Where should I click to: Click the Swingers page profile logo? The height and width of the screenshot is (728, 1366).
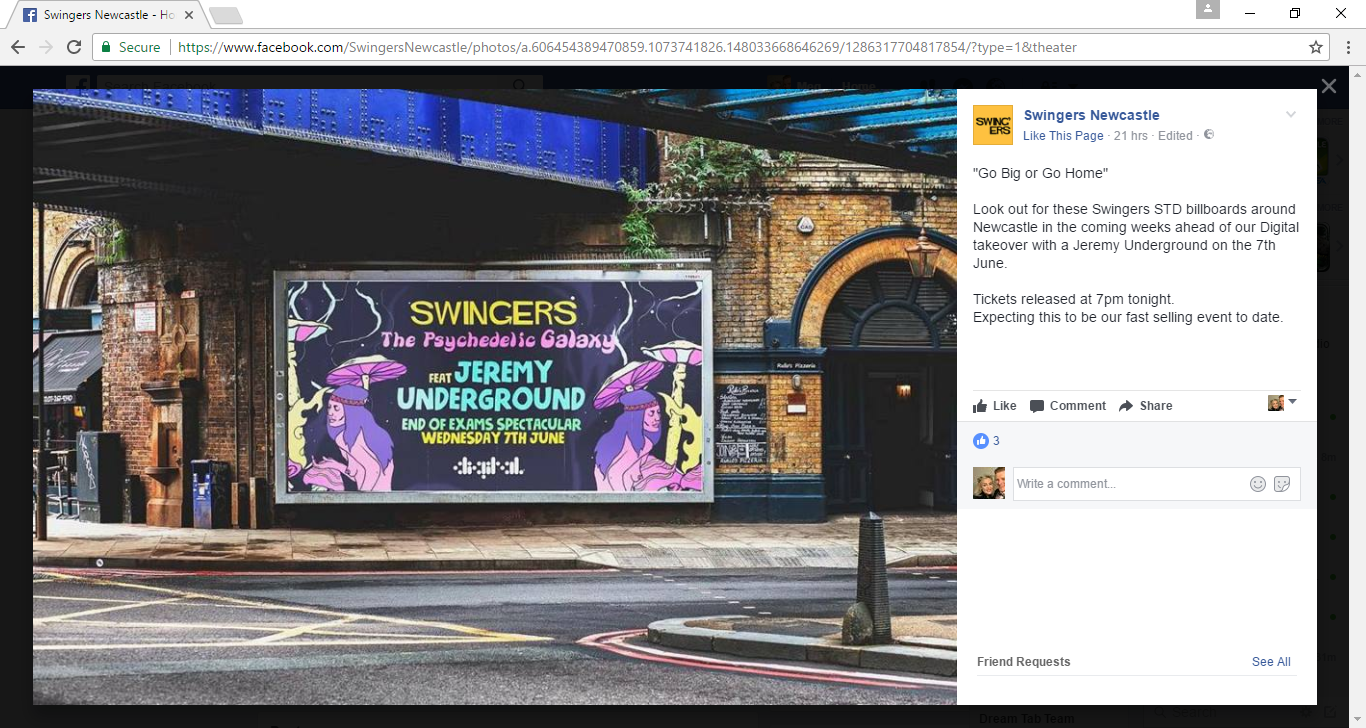point(993,125)
